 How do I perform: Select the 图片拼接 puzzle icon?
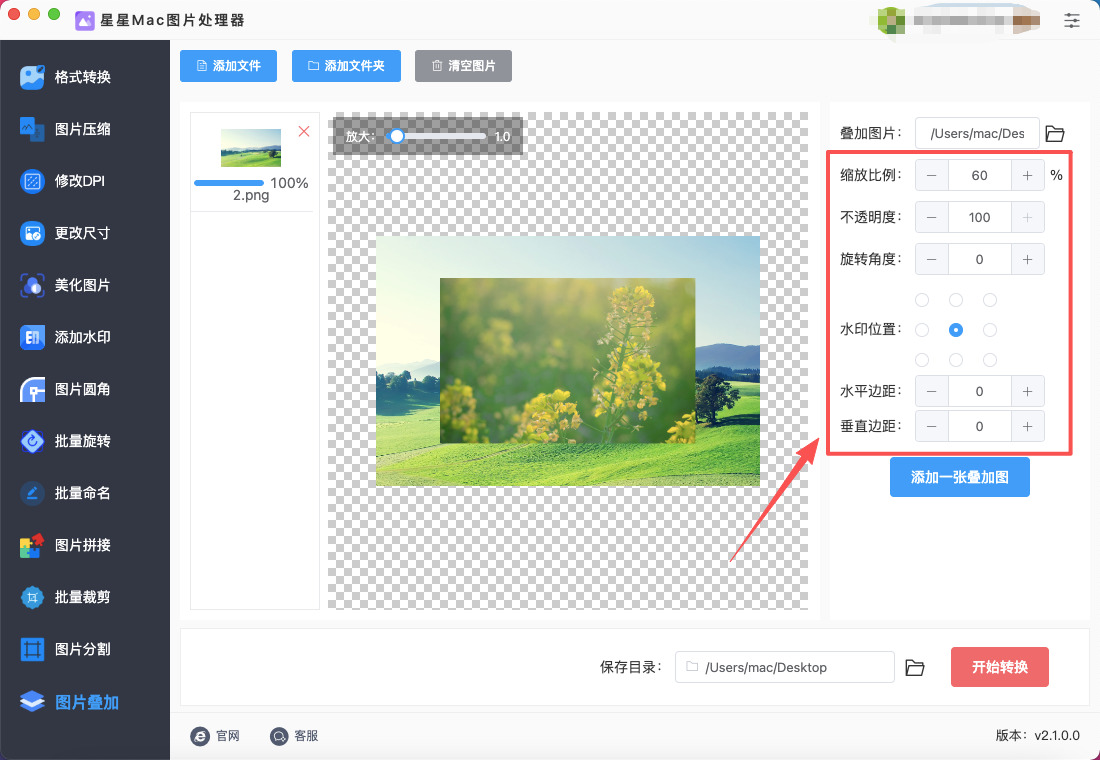coord(32,545)
